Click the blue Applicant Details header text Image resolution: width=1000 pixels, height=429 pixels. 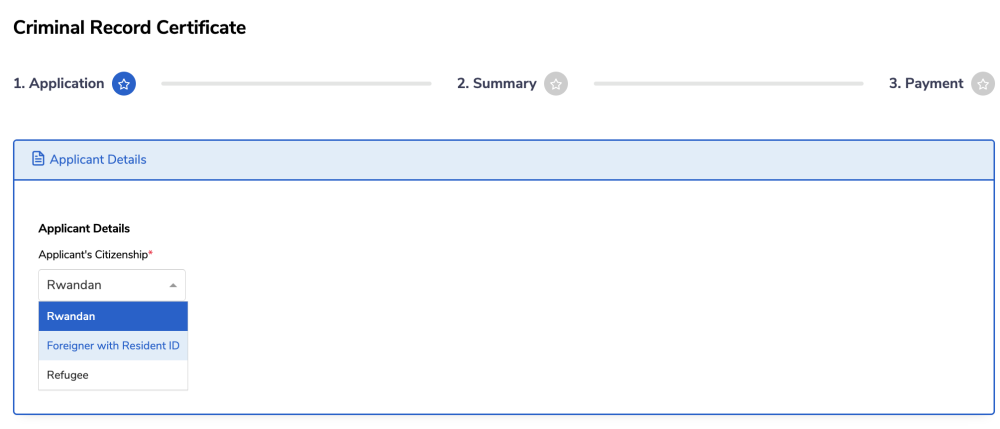click(98, 159)
